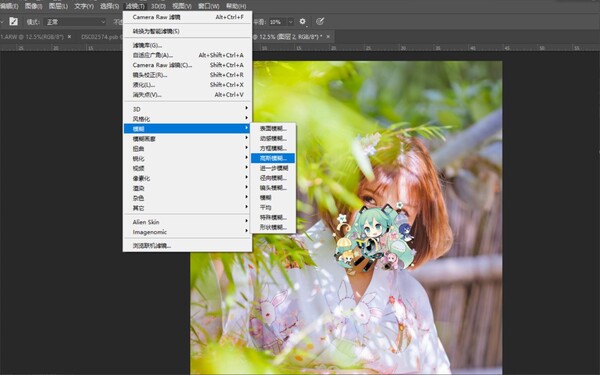Image resolution: width=600 pixels, height=375 pixels.
Task: Select 转换为智能滤镜 menu entry
Action: (x=188, y=31)
